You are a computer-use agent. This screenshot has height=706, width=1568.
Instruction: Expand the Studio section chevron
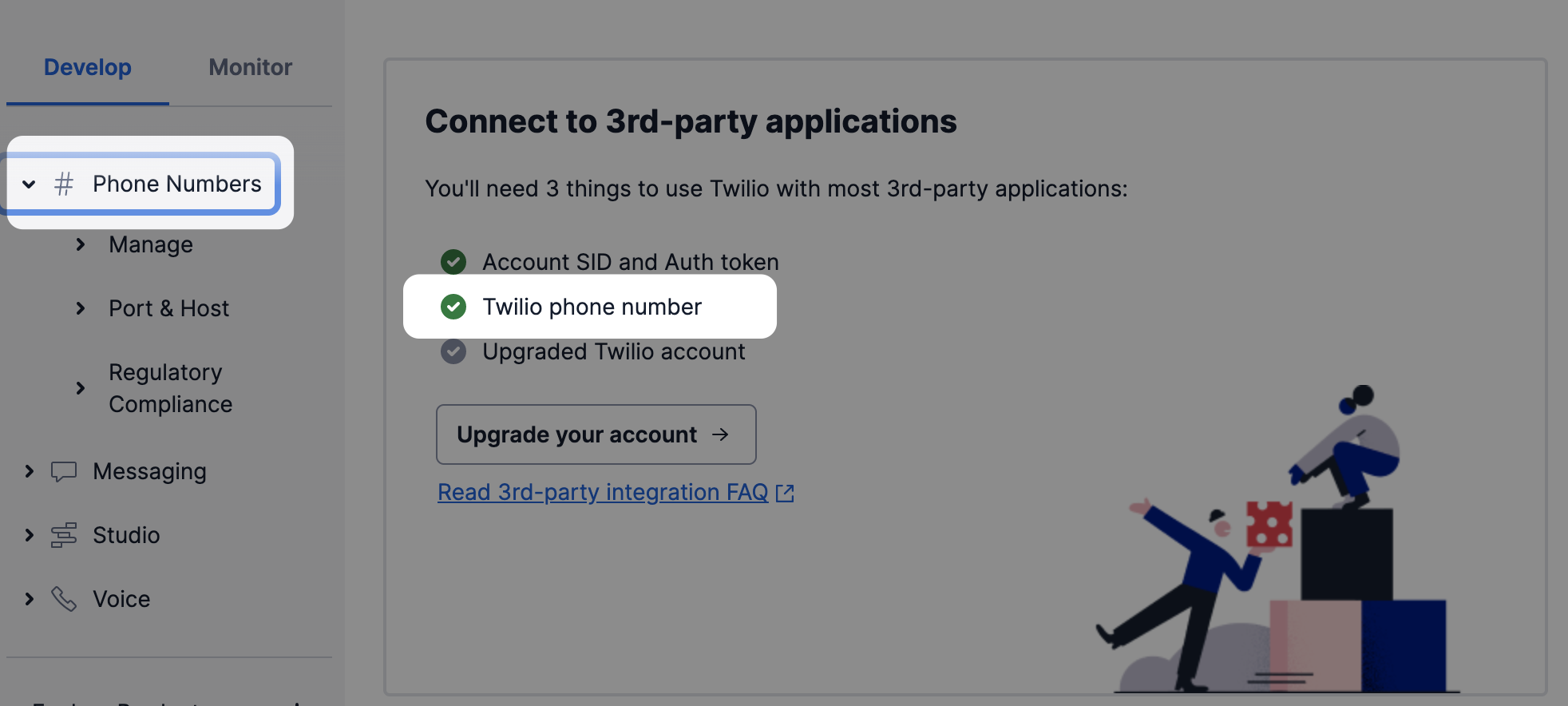(x=30, y=535)
